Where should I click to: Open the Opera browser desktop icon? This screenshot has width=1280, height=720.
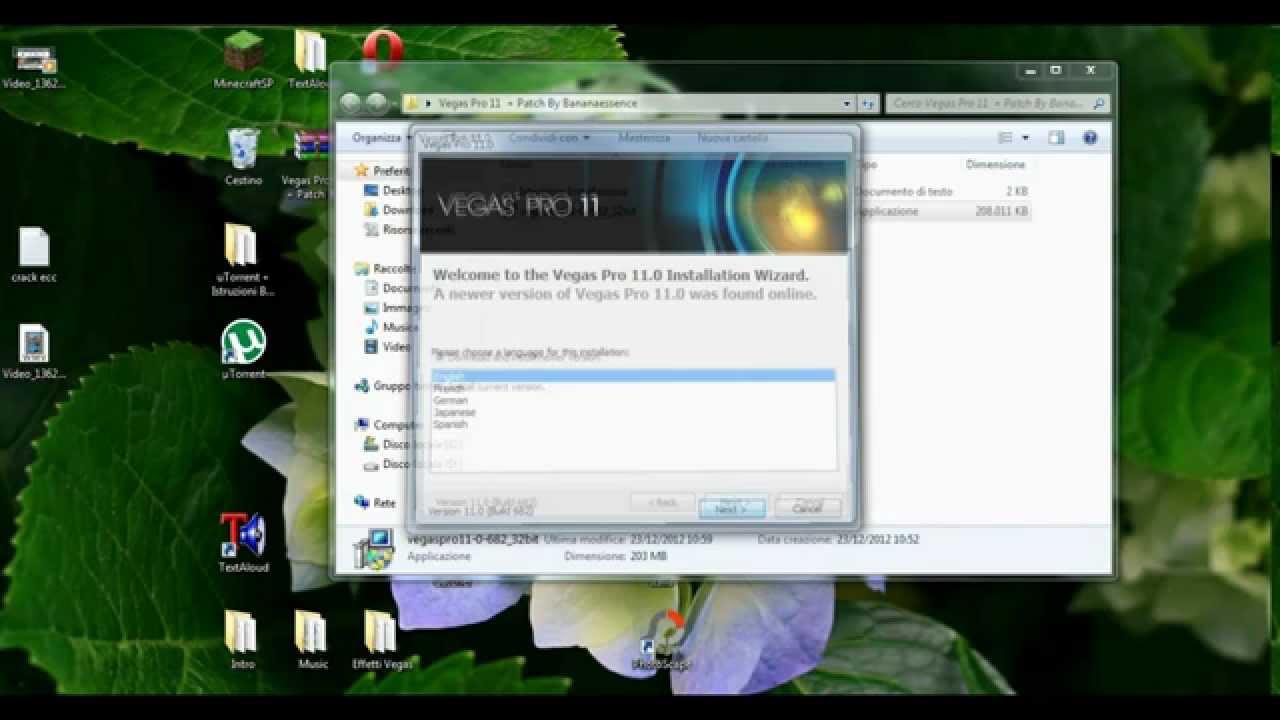pyautogui.click(x=382, y=51)
